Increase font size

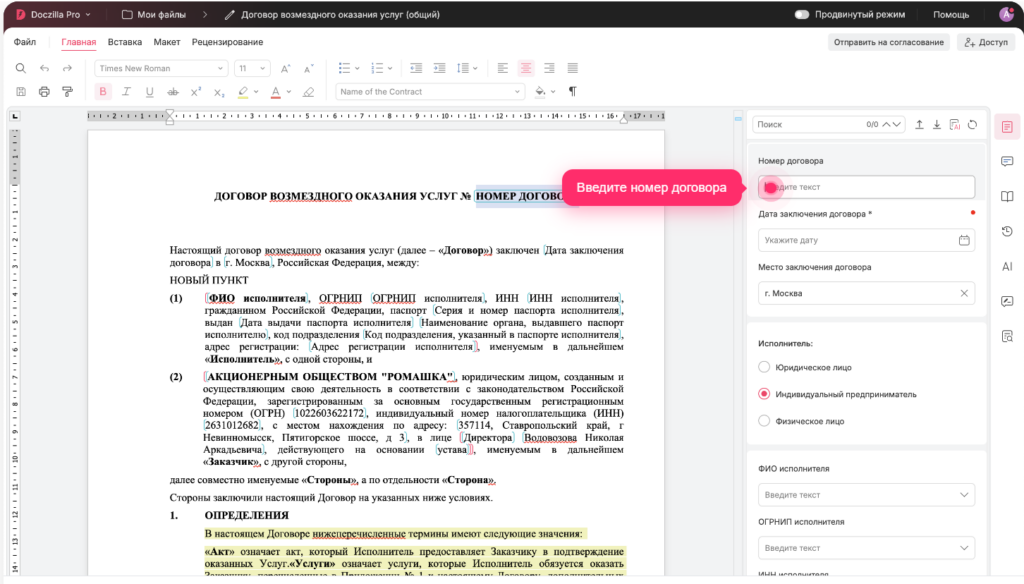(285, 68)
